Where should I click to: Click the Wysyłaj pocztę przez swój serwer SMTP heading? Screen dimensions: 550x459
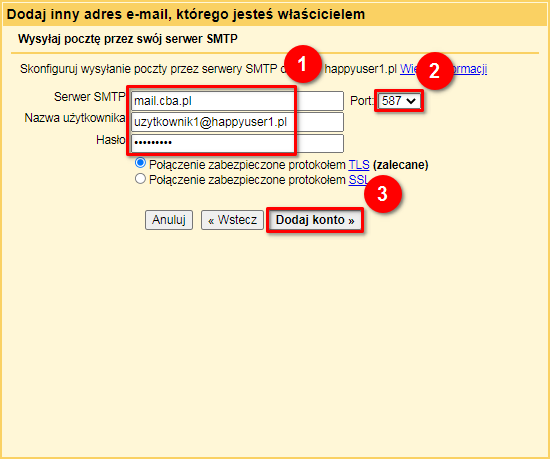tap(128, 39)
